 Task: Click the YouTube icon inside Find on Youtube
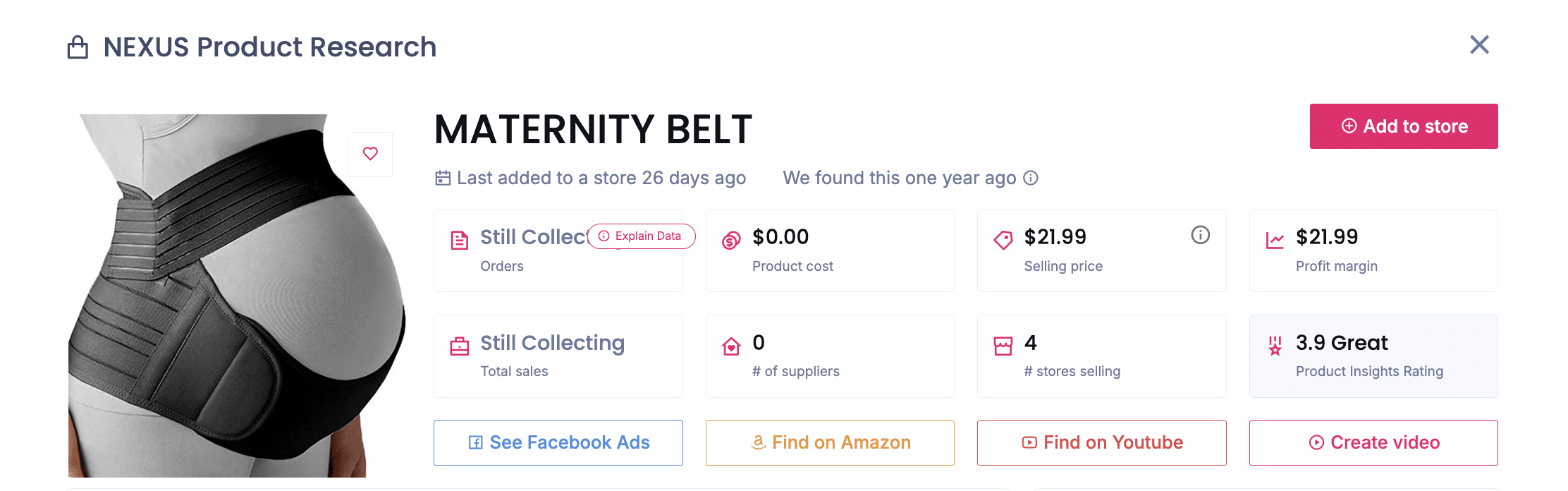[1029, 442]
